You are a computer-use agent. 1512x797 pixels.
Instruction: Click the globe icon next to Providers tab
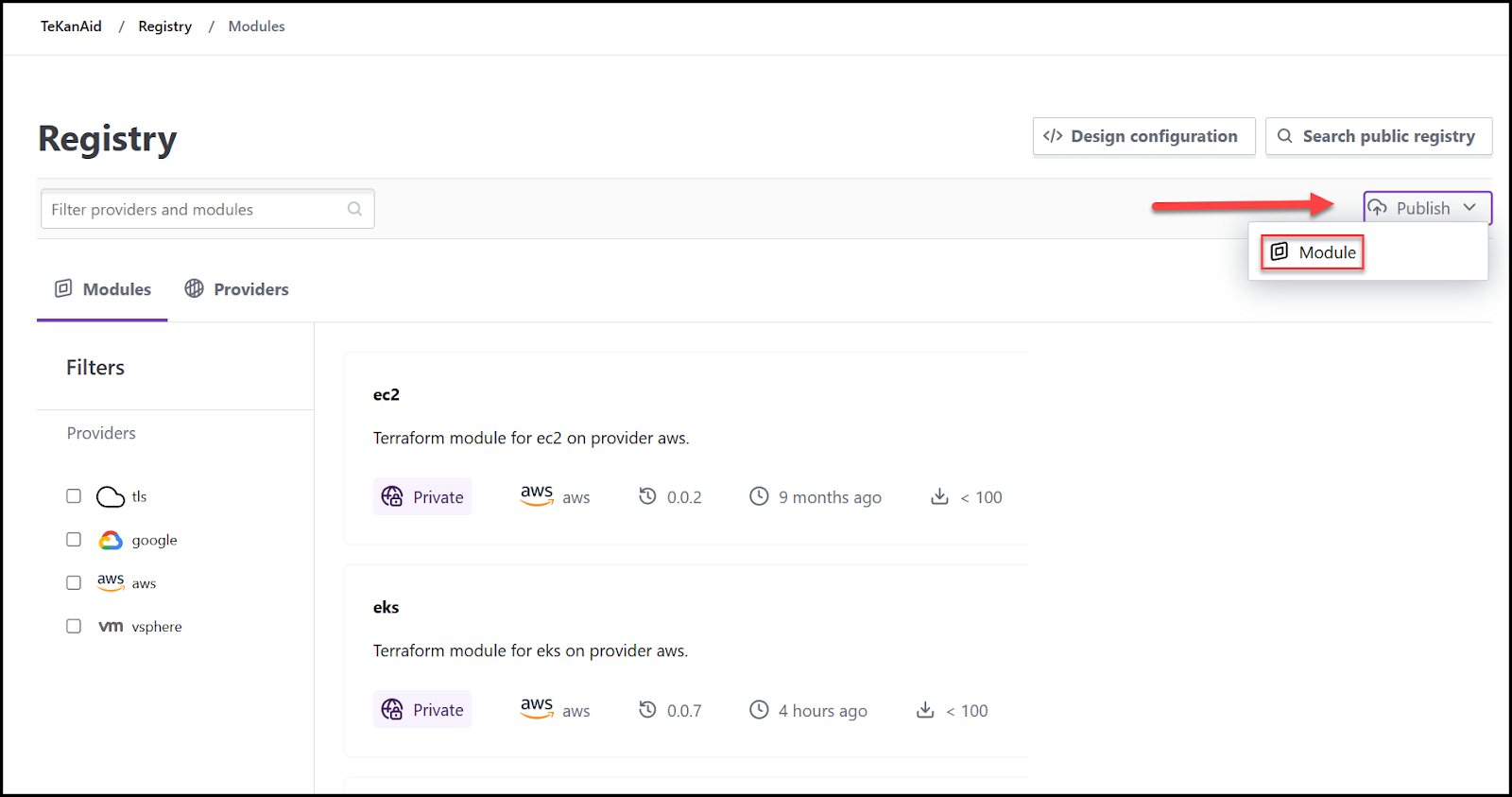coord(194,288)
